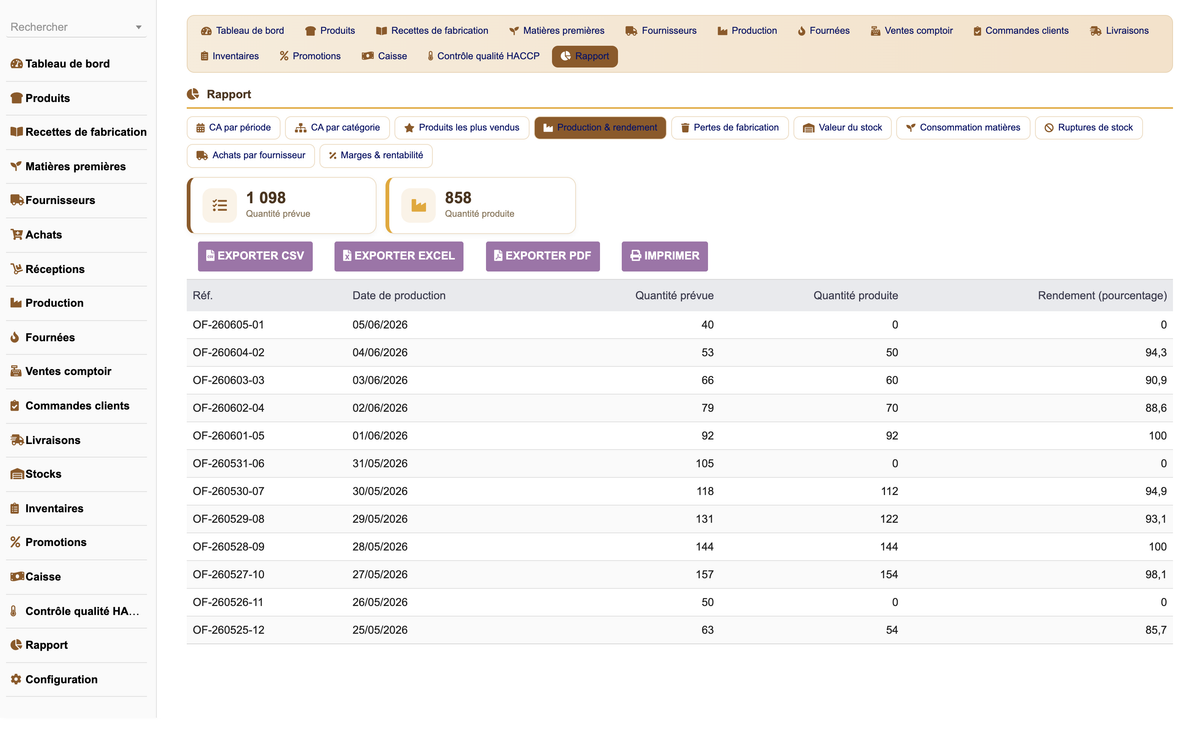
Task: Click the Production factory icon in sidebar
Action: (x=16, y=303)
